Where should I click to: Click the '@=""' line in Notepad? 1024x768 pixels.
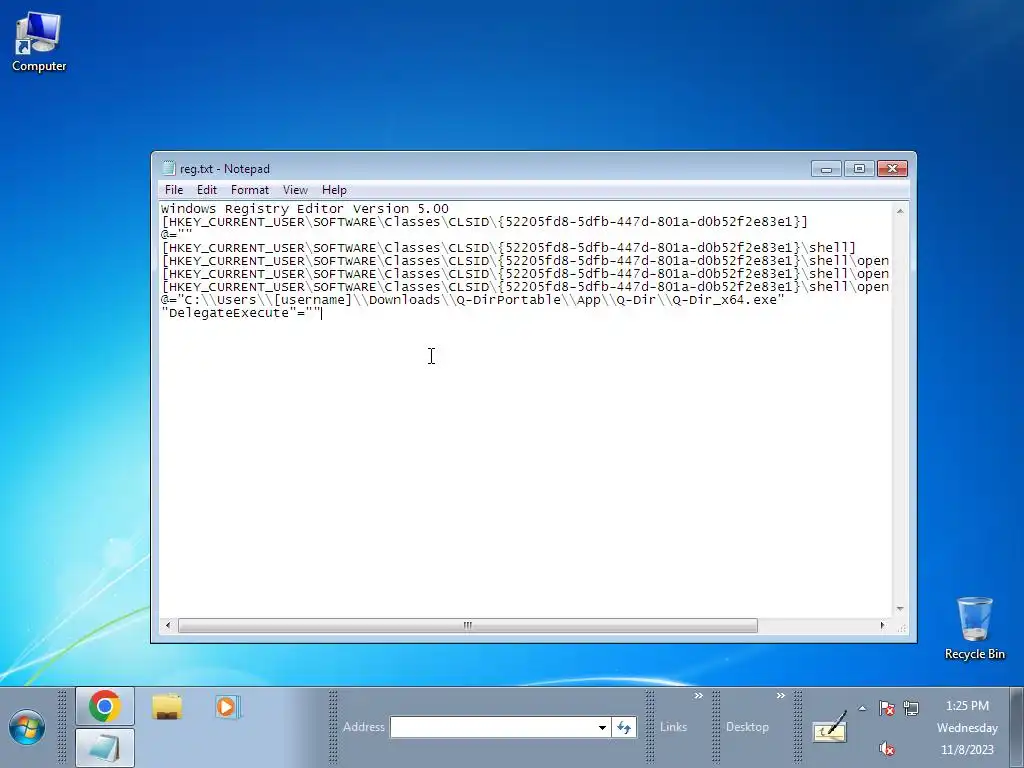pyautogui.click(x=177, y=234)
